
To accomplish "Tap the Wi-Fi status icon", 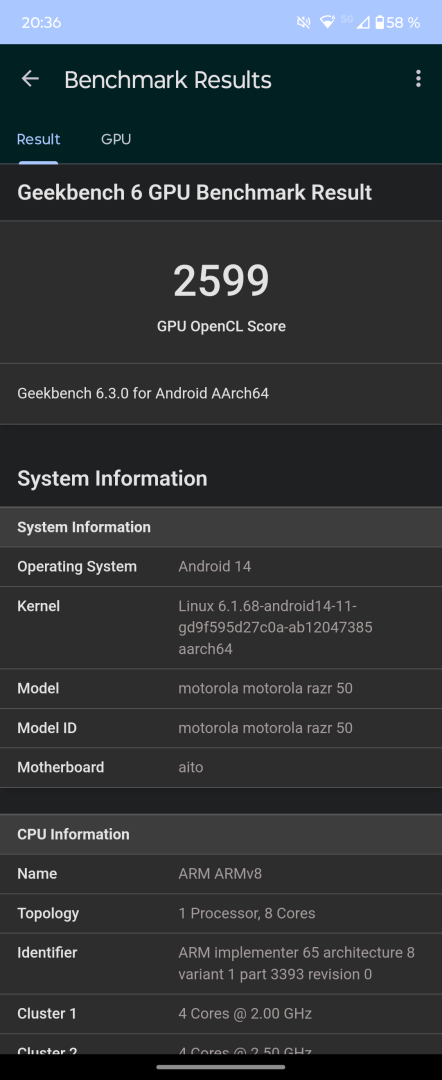I will [328, 23].
